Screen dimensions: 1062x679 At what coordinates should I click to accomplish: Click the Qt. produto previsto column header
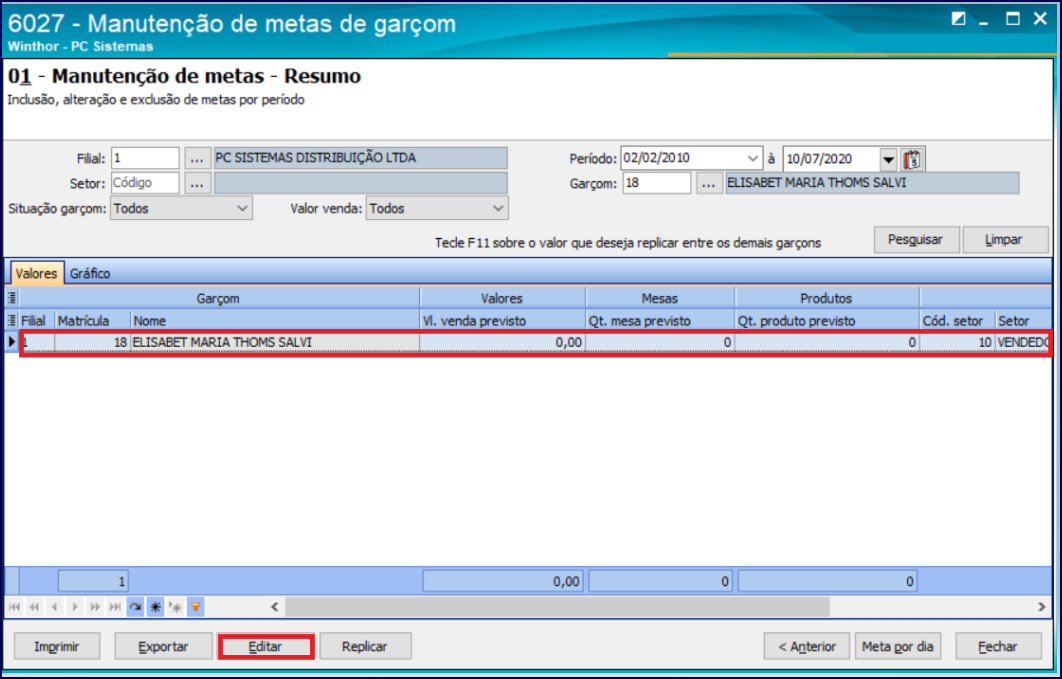(x=828, y=320)
